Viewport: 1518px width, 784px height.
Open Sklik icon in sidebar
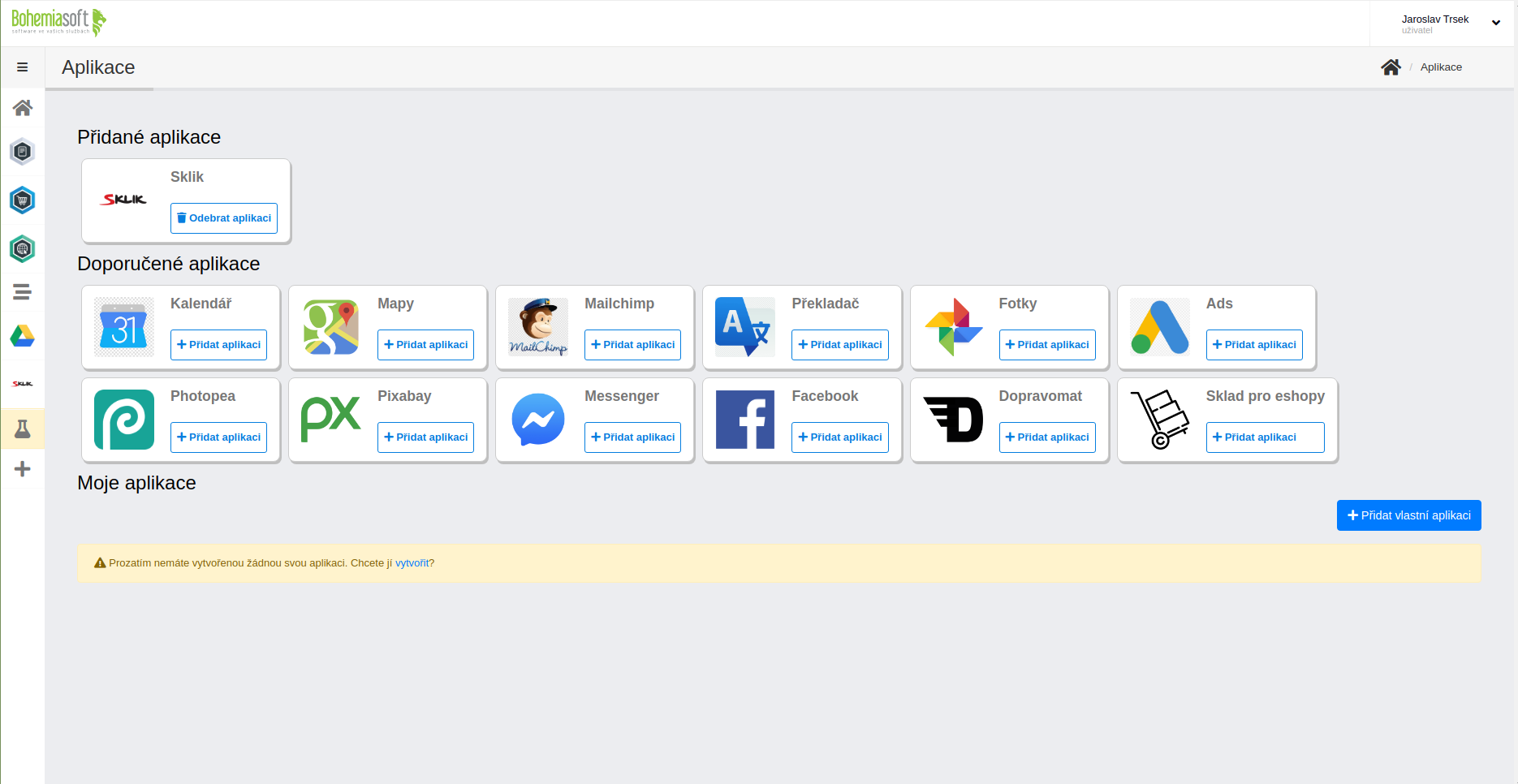23,384
